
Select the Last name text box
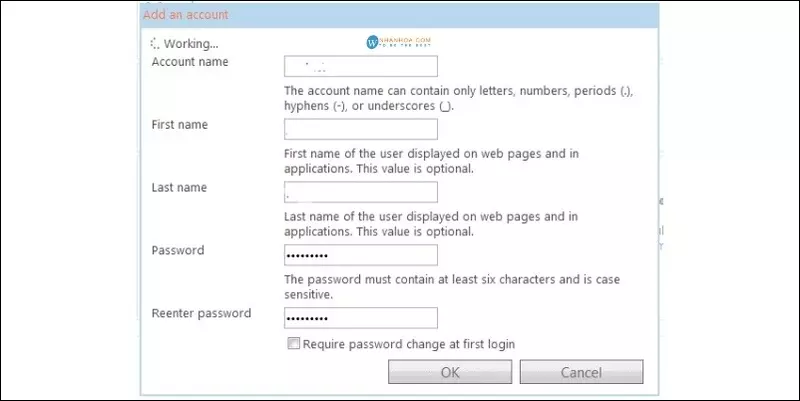[361, 192]
